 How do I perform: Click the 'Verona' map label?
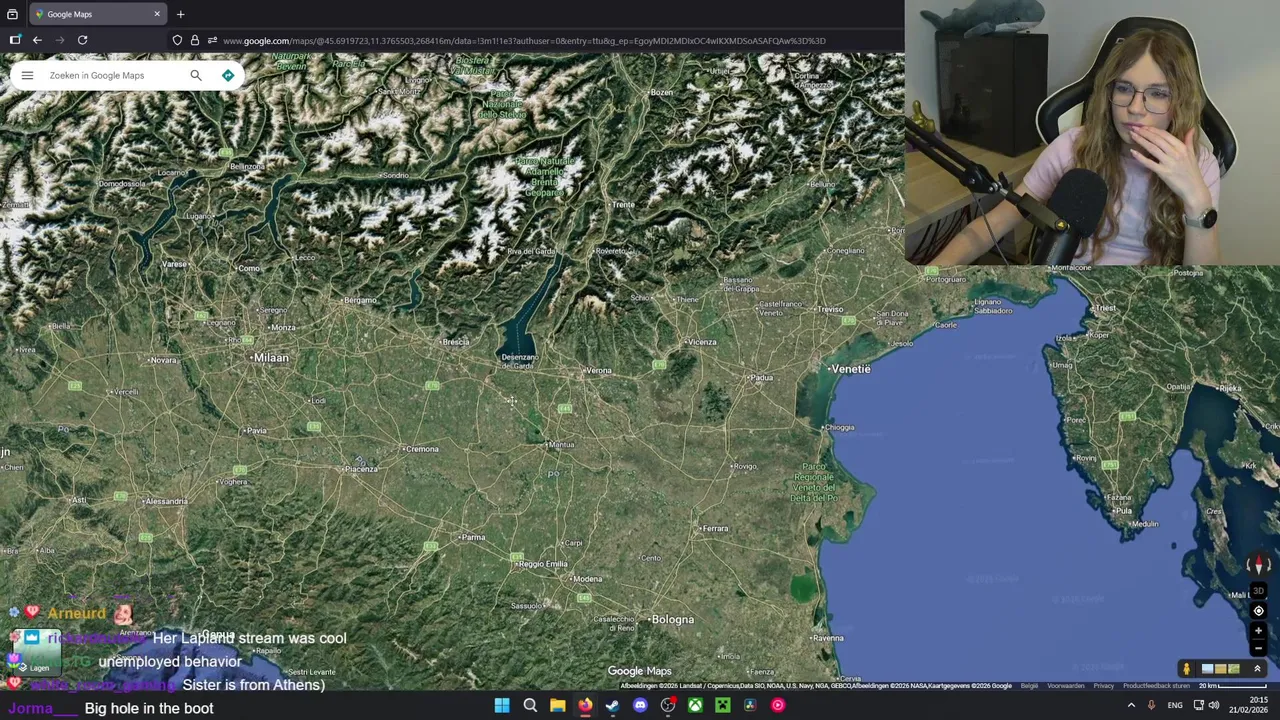[599, 371]
